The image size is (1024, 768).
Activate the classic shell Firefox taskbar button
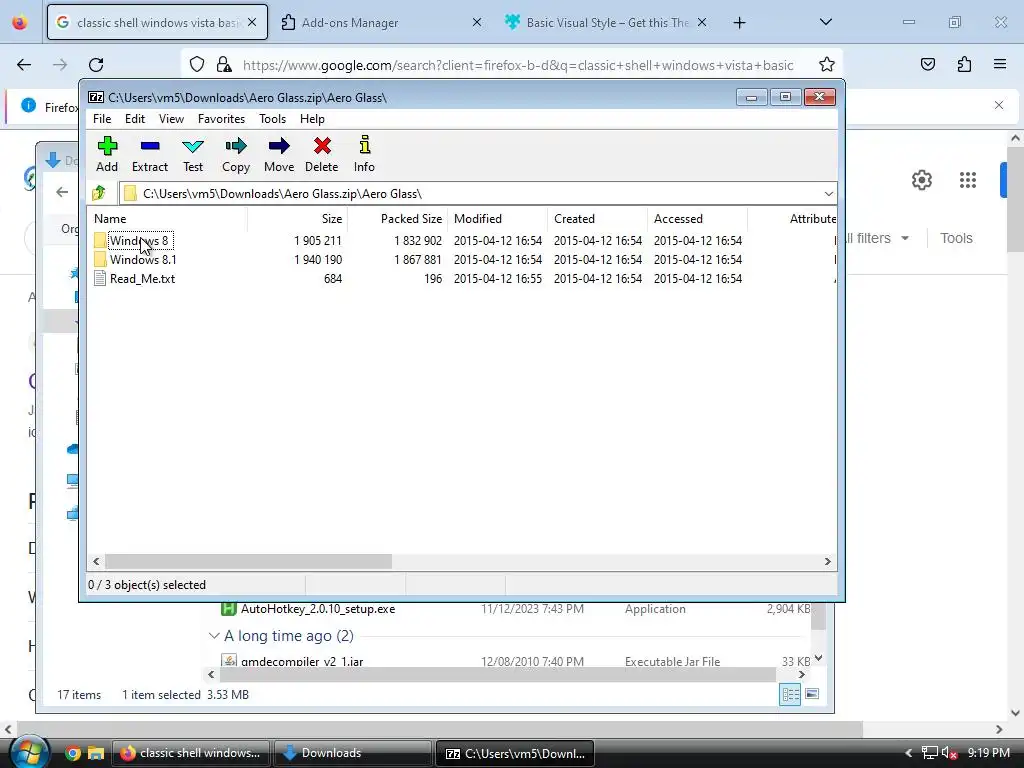click(x=191, y=753)
